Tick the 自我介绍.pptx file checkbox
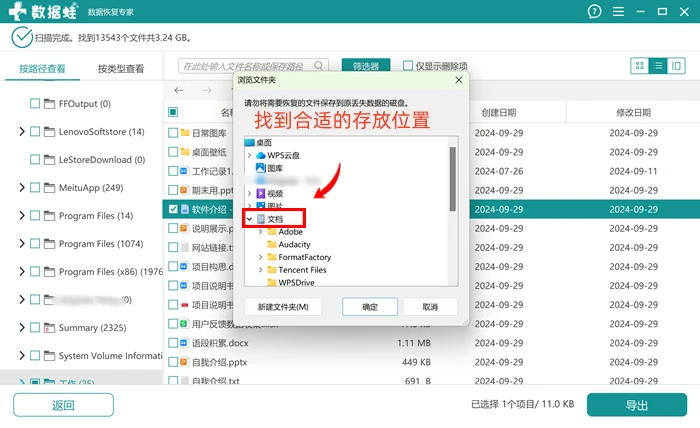Screen dimensions: 700x428 [173, 362]
